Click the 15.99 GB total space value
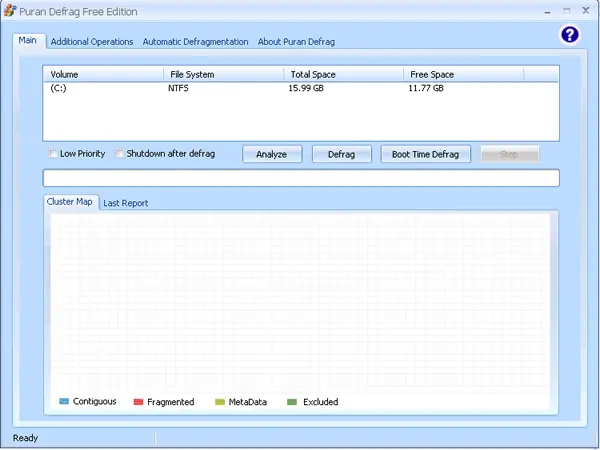The height and width of the screenshot is (450, 600). tap(306, 88)
